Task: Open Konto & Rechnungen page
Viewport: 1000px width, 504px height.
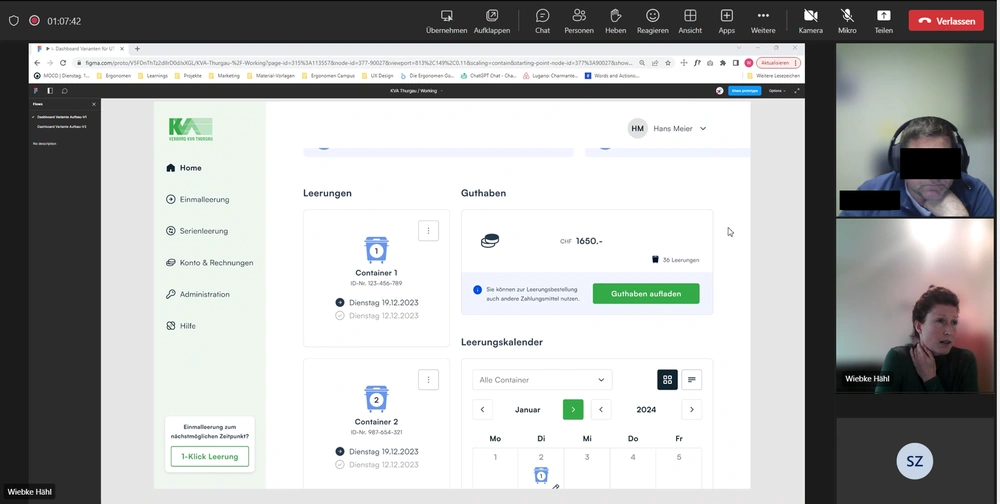Action: click(209, 262)
